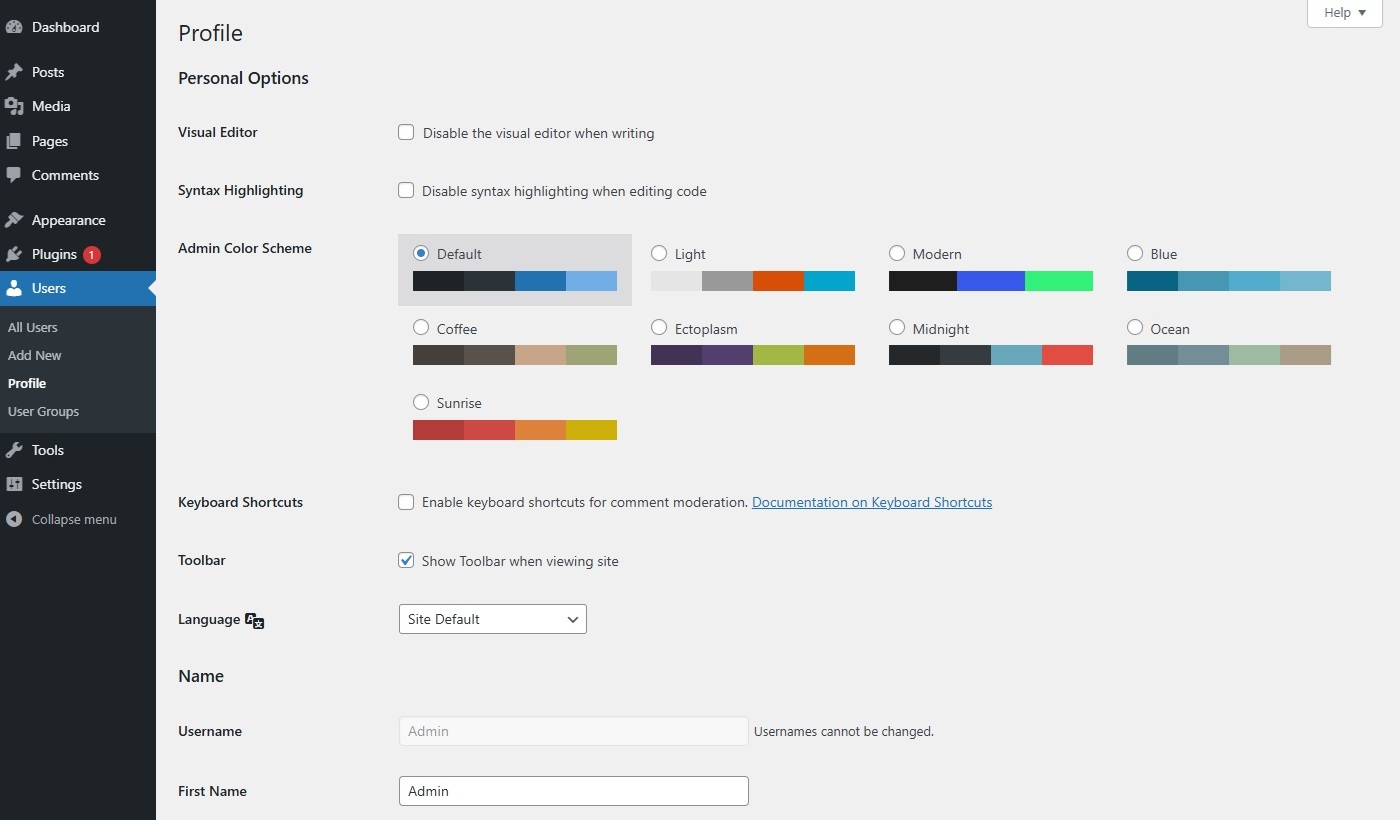
Task: Click the First Name input field
Action: pyautogui.click(x=573, y=791)
